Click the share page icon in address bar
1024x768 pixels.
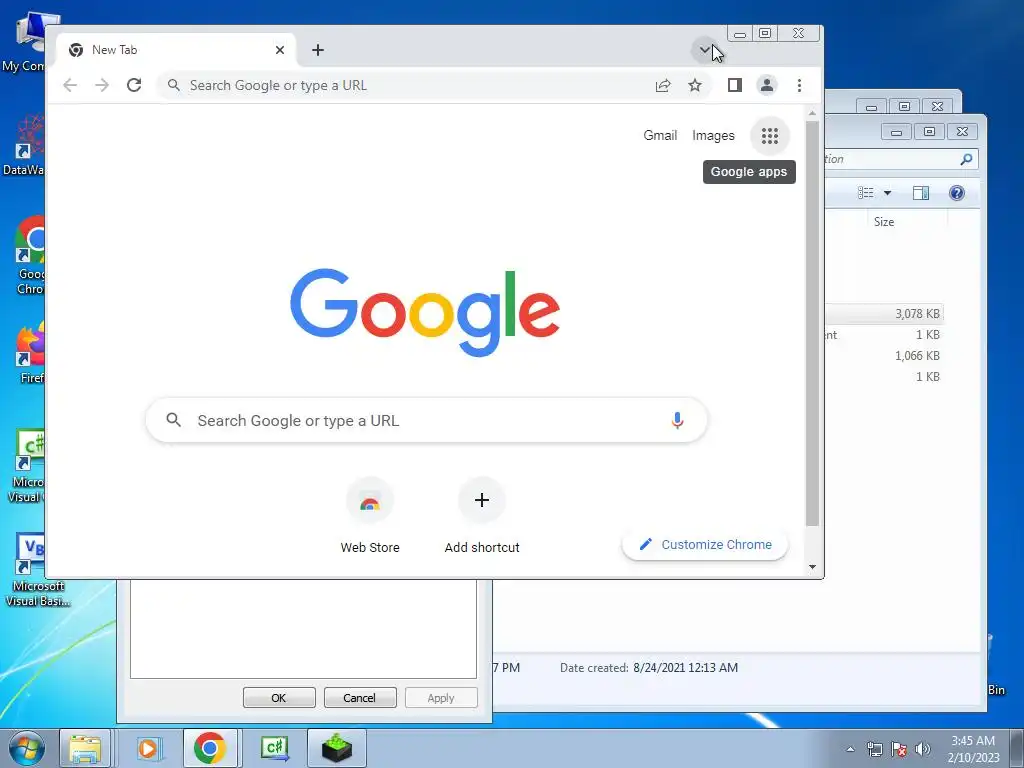[663, 86]
